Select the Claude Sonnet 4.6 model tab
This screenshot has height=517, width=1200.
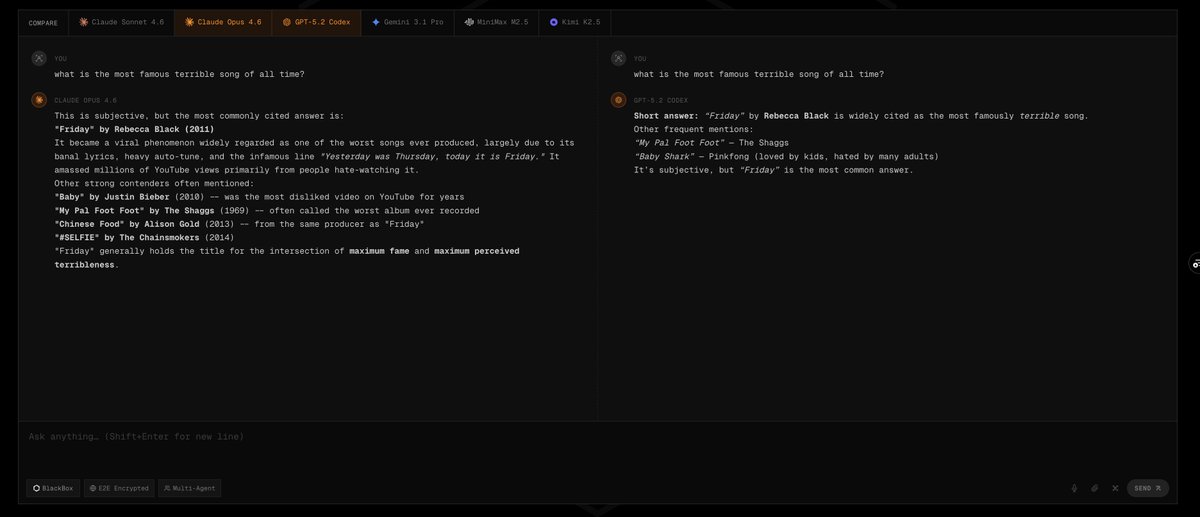pos(121,22)
